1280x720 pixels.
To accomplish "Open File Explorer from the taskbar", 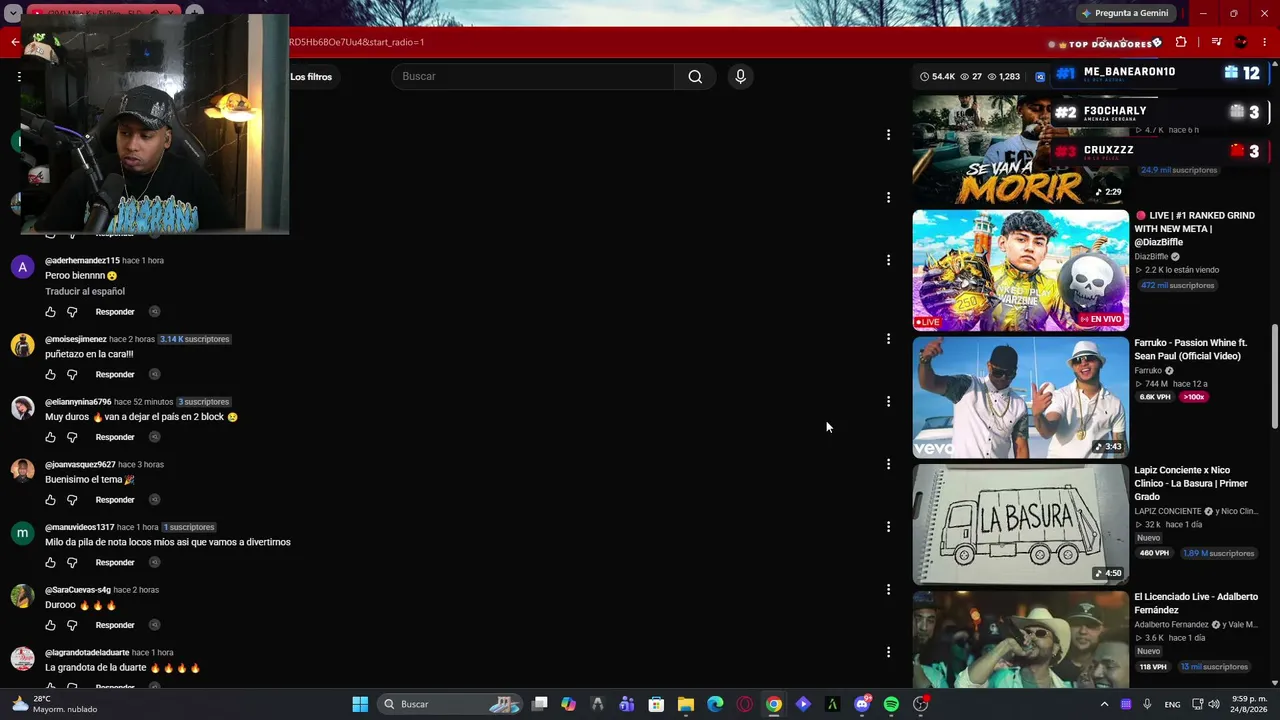I will tap(686, 704).
